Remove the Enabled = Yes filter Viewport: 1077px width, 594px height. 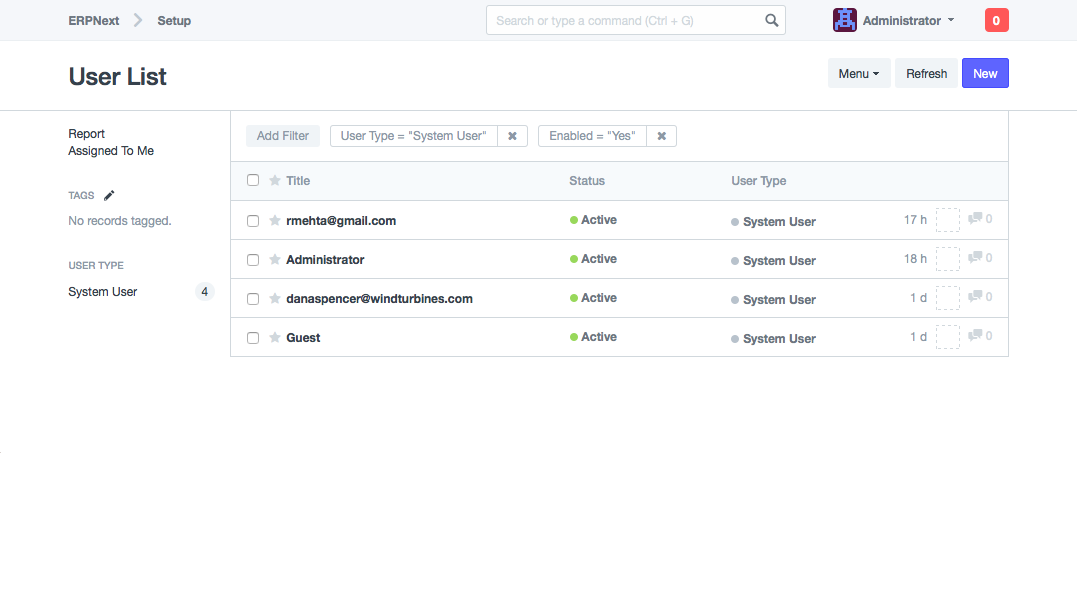click(661, 135)
